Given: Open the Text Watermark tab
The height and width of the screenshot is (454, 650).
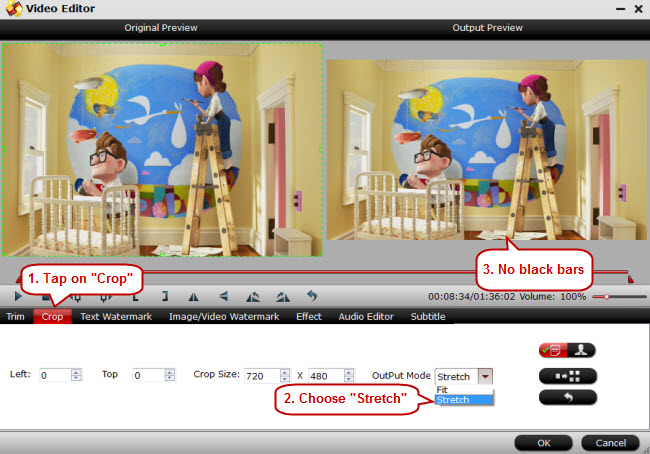Looking at the screenshot, I should [x=116, y=317].
